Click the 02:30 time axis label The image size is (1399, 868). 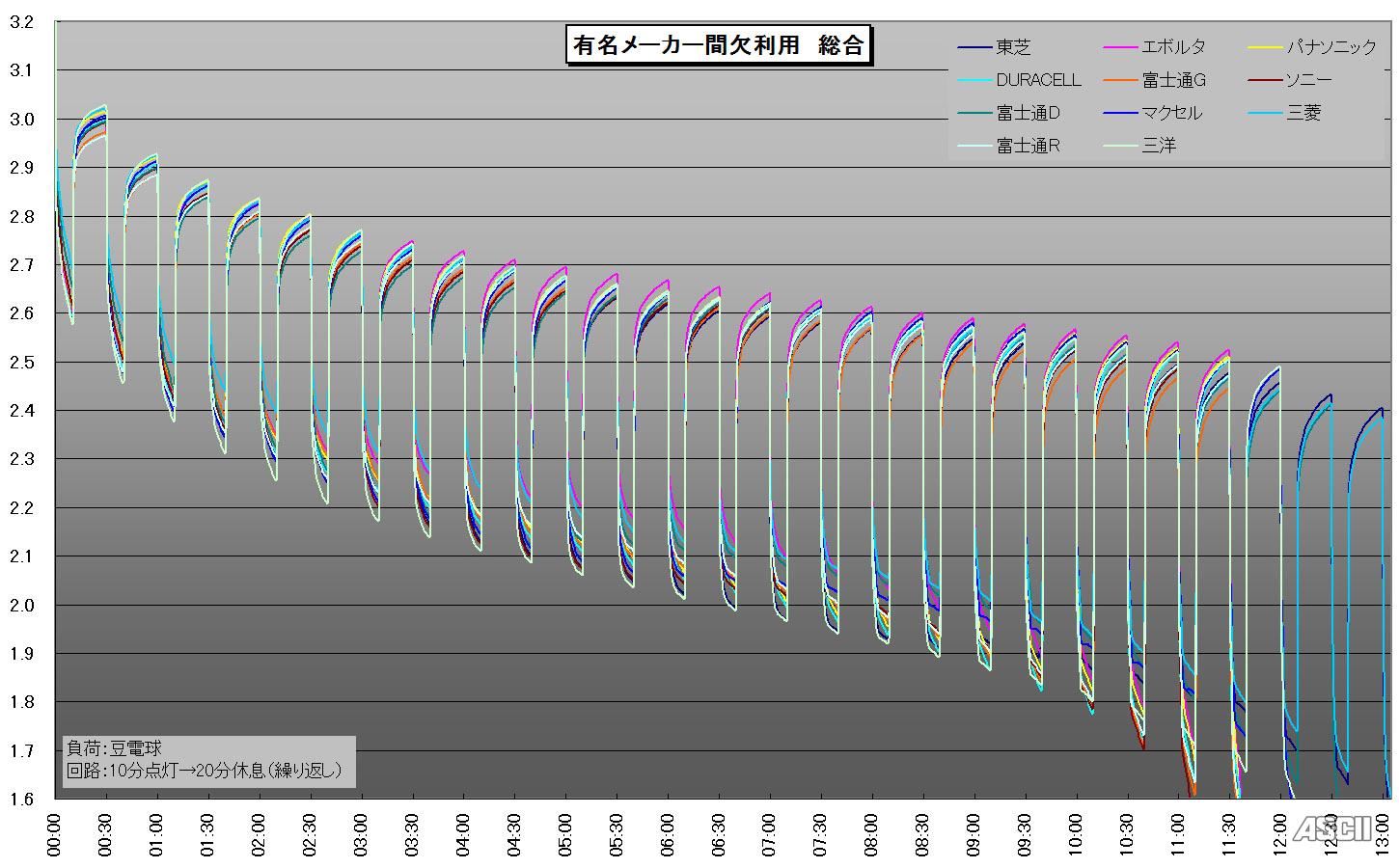pyautogui.click(x=311, y=834)
